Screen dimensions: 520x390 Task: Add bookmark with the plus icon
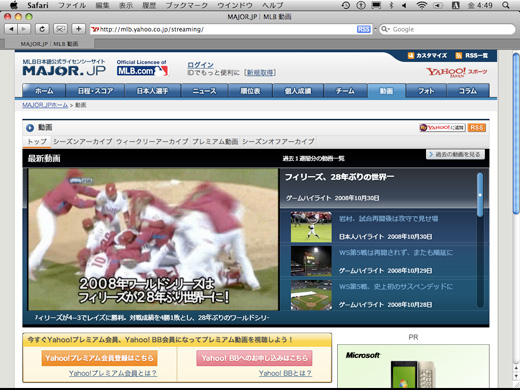[79, 29]
